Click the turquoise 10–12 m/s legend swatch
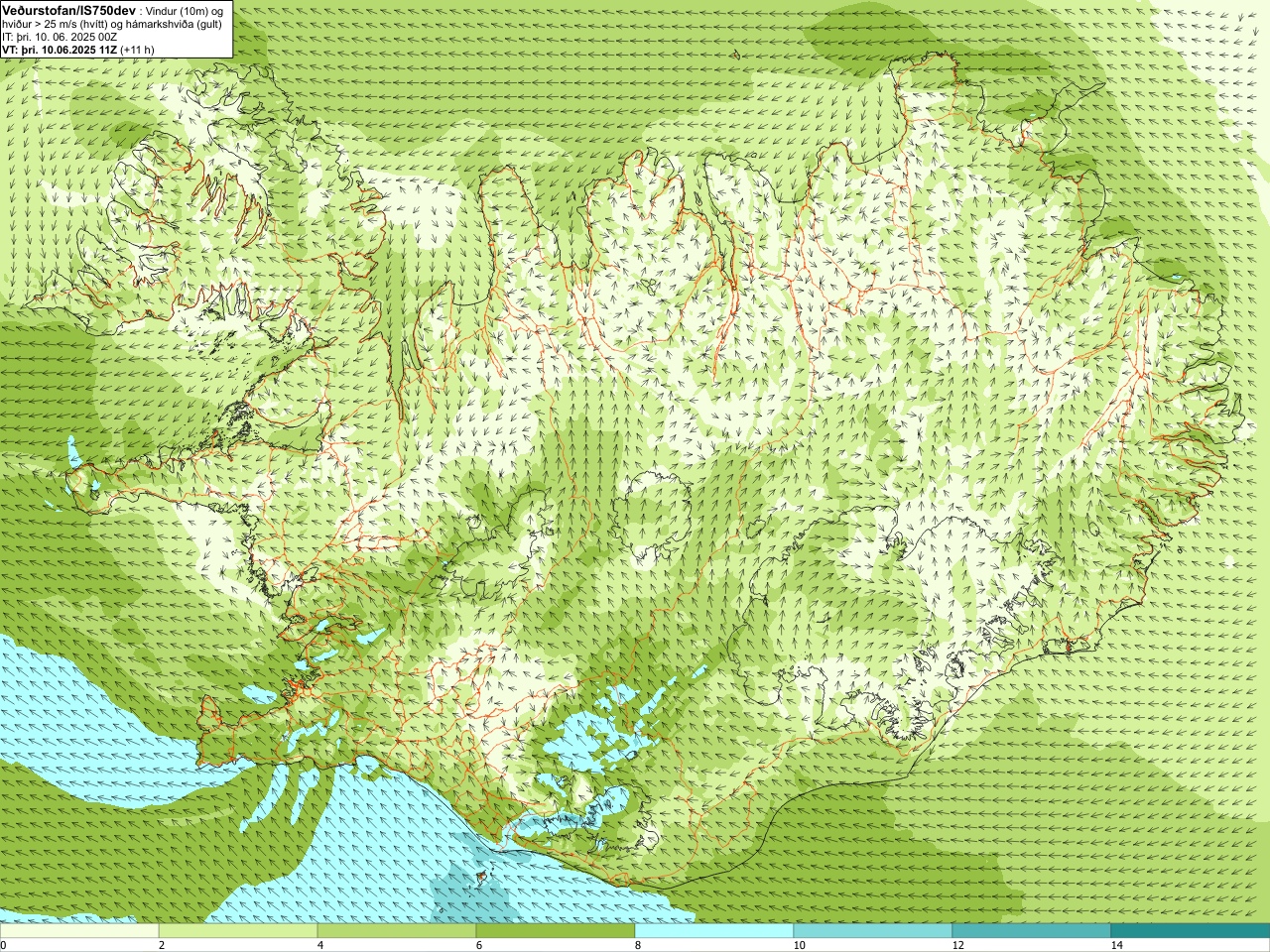The image size is (1270, 952). click(x=873, y=931)
